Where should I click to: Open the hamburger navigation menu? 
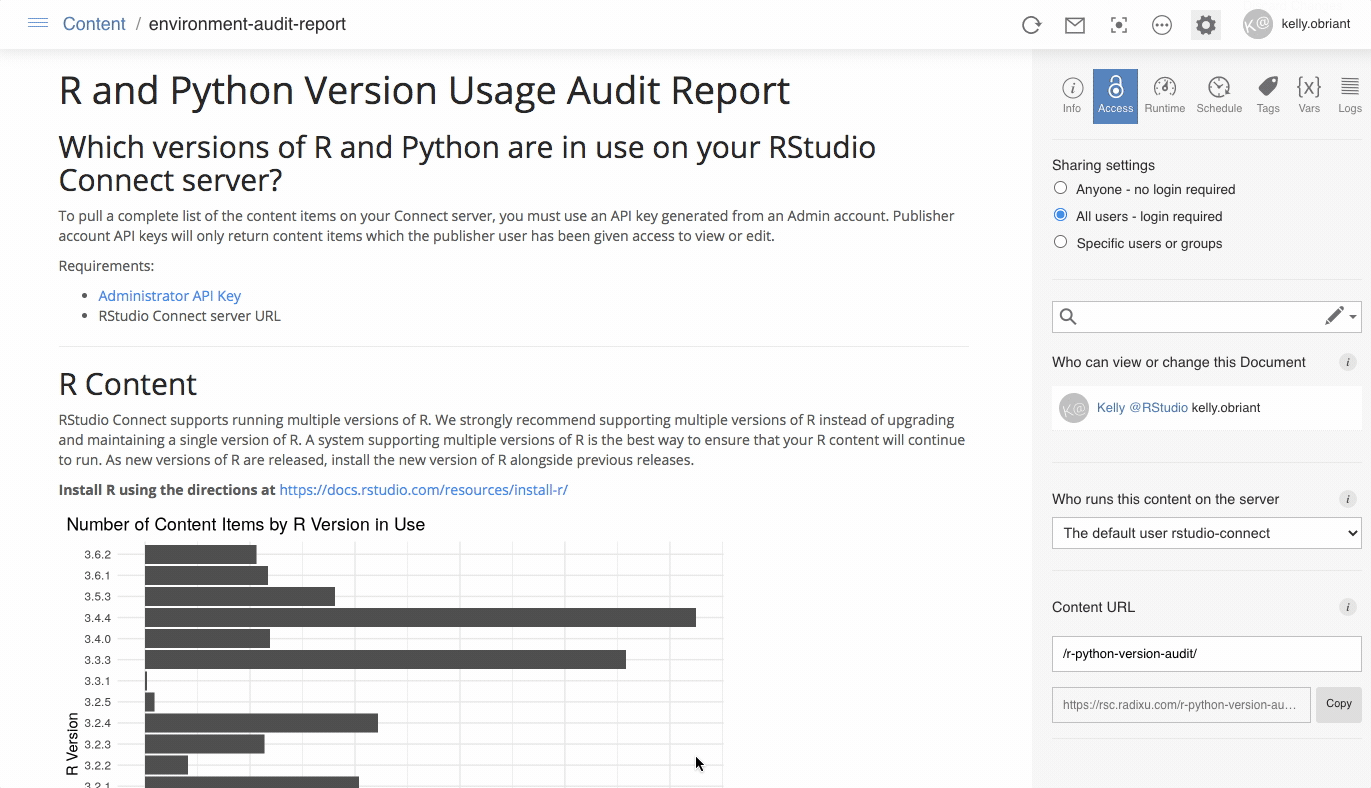coord(38,23)
